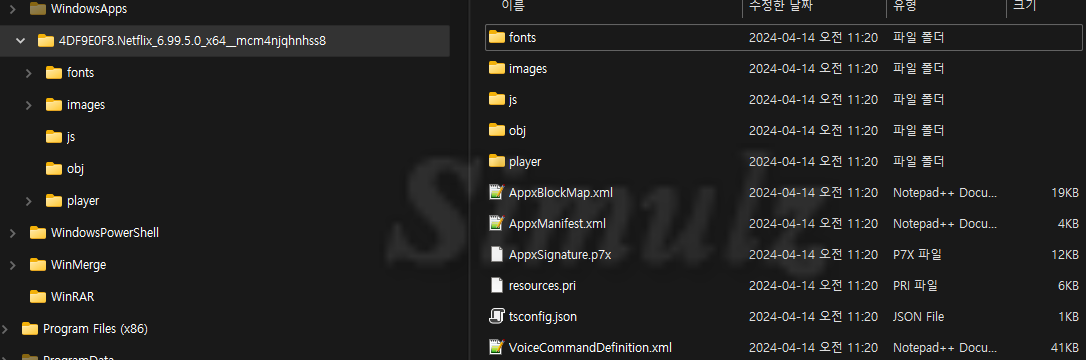This screenshot has height=360, width=1086.
Task: Select the fonts file name in list
Action: [522, 37]
